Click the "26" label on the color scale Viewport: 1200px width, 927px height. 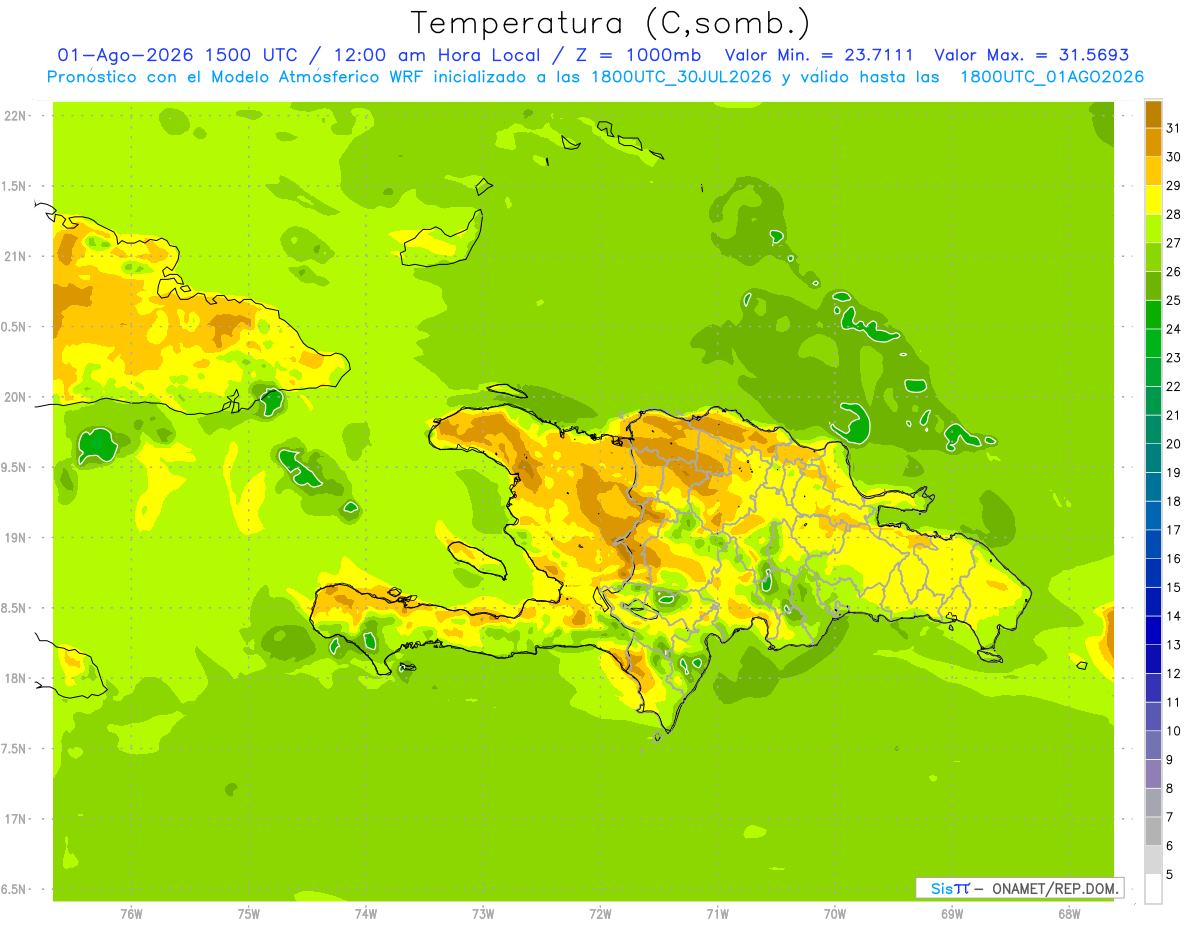[x=1173, y=272]
